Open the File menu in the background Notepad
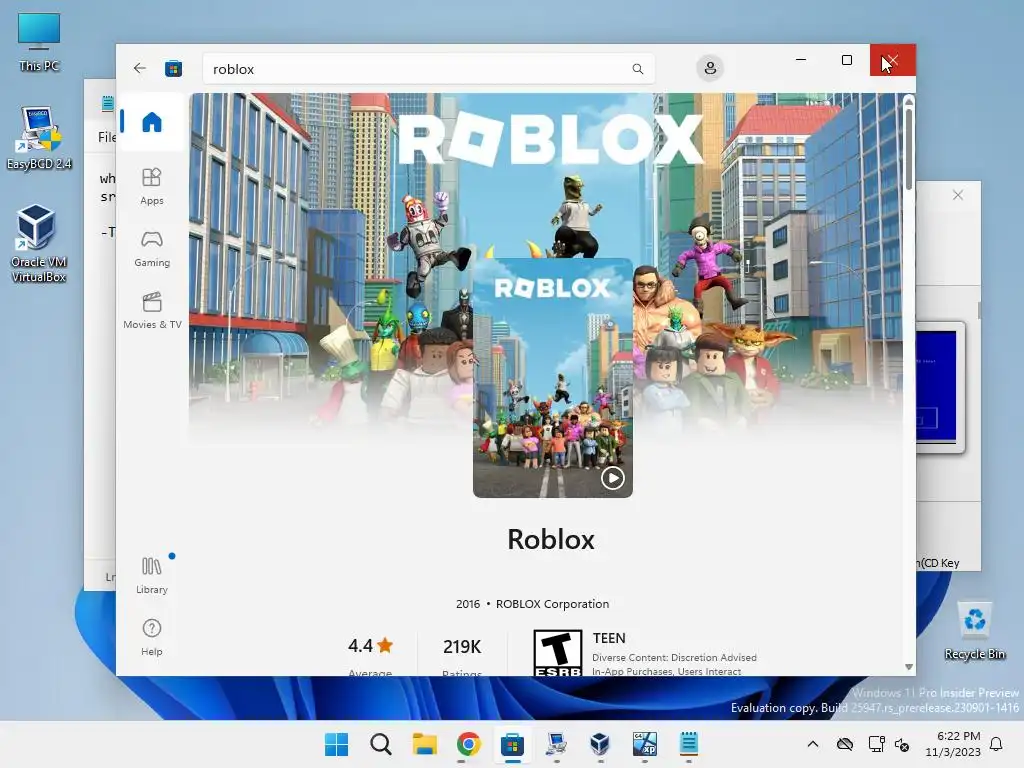The height and width of the screenshot is (768, 1024). point(106,137)
